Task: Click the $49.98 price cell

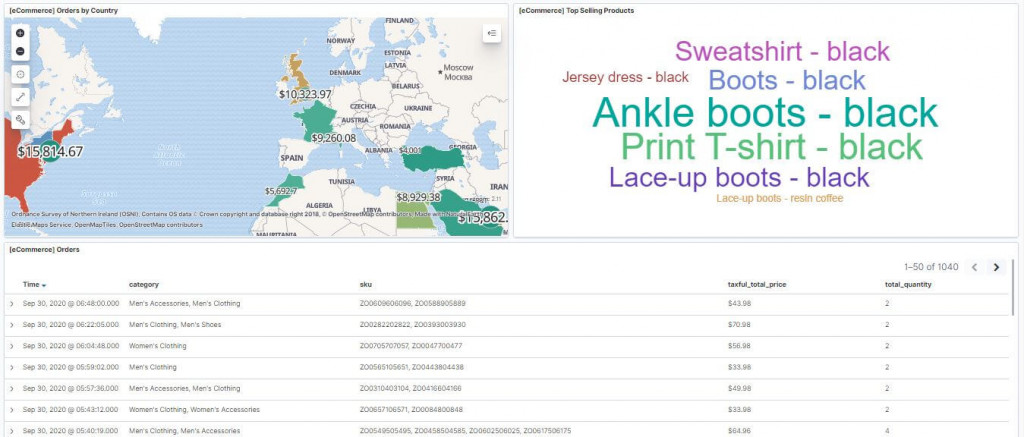Action: (739, 389)
